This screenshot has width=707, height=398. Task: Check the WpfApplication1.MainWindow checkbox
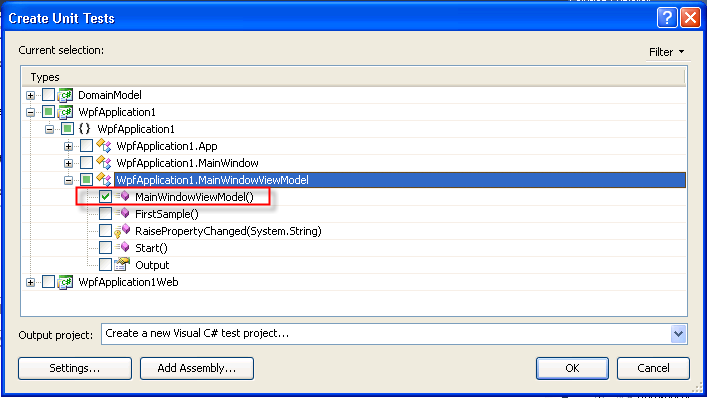(x=86, y=163)
